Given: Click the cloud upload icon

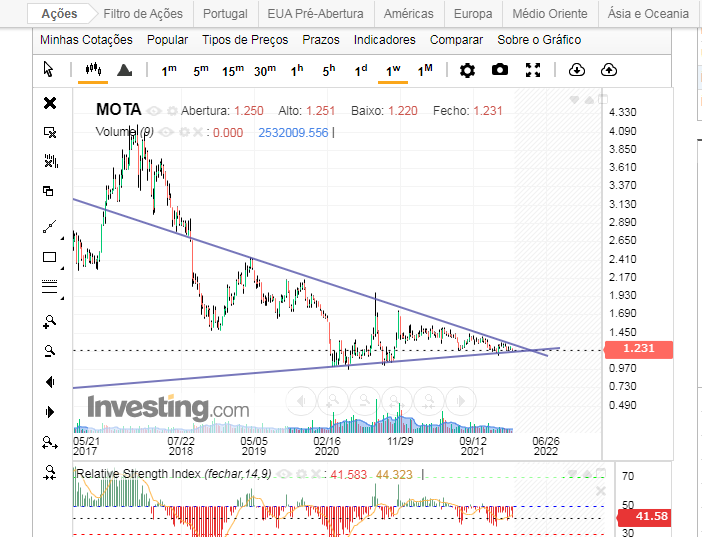Looking at the screenshot, I should tap(609, 70).
